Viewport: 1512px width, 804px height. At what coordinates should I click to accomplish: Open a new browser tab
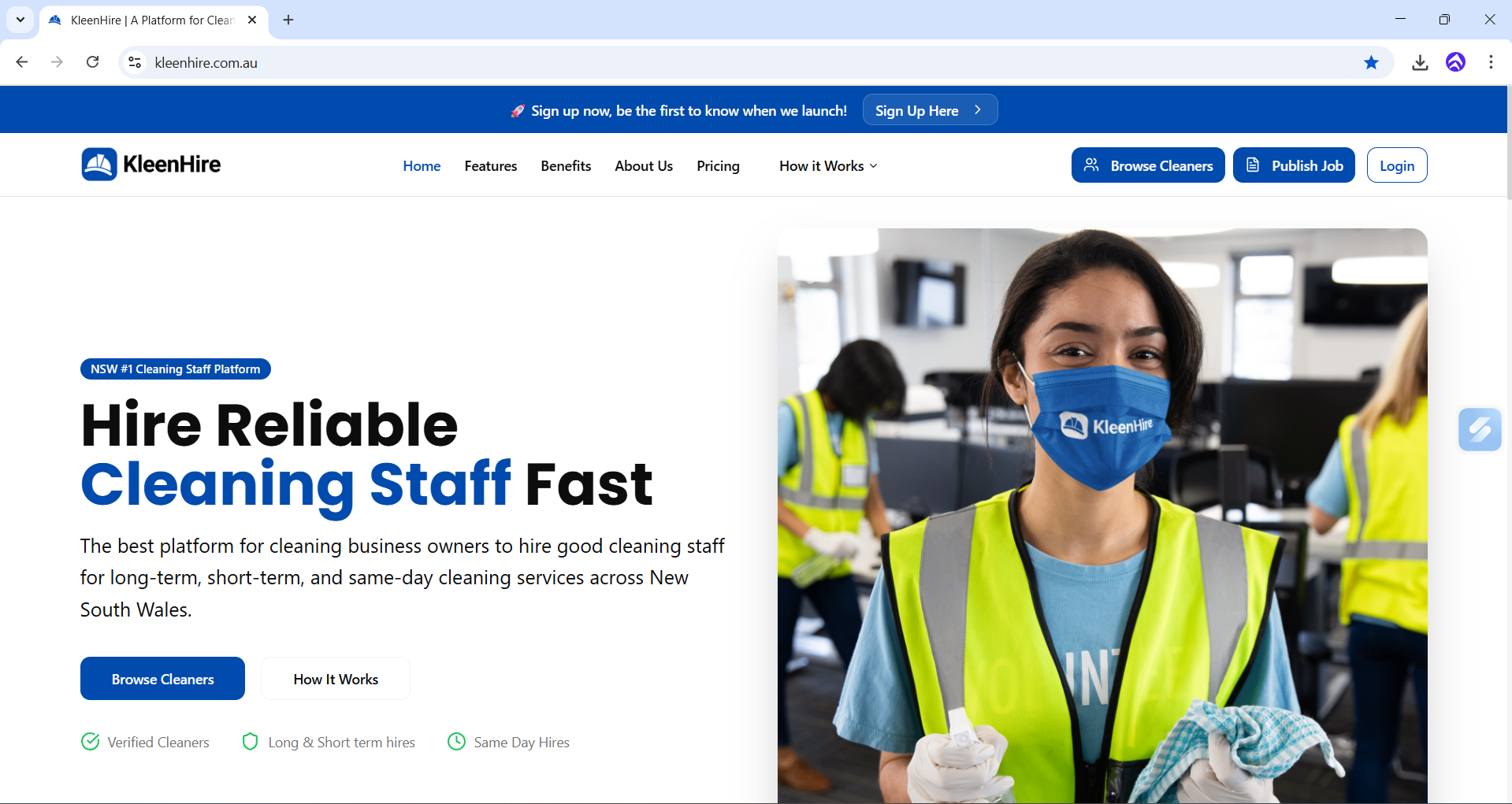pos(288,20)
